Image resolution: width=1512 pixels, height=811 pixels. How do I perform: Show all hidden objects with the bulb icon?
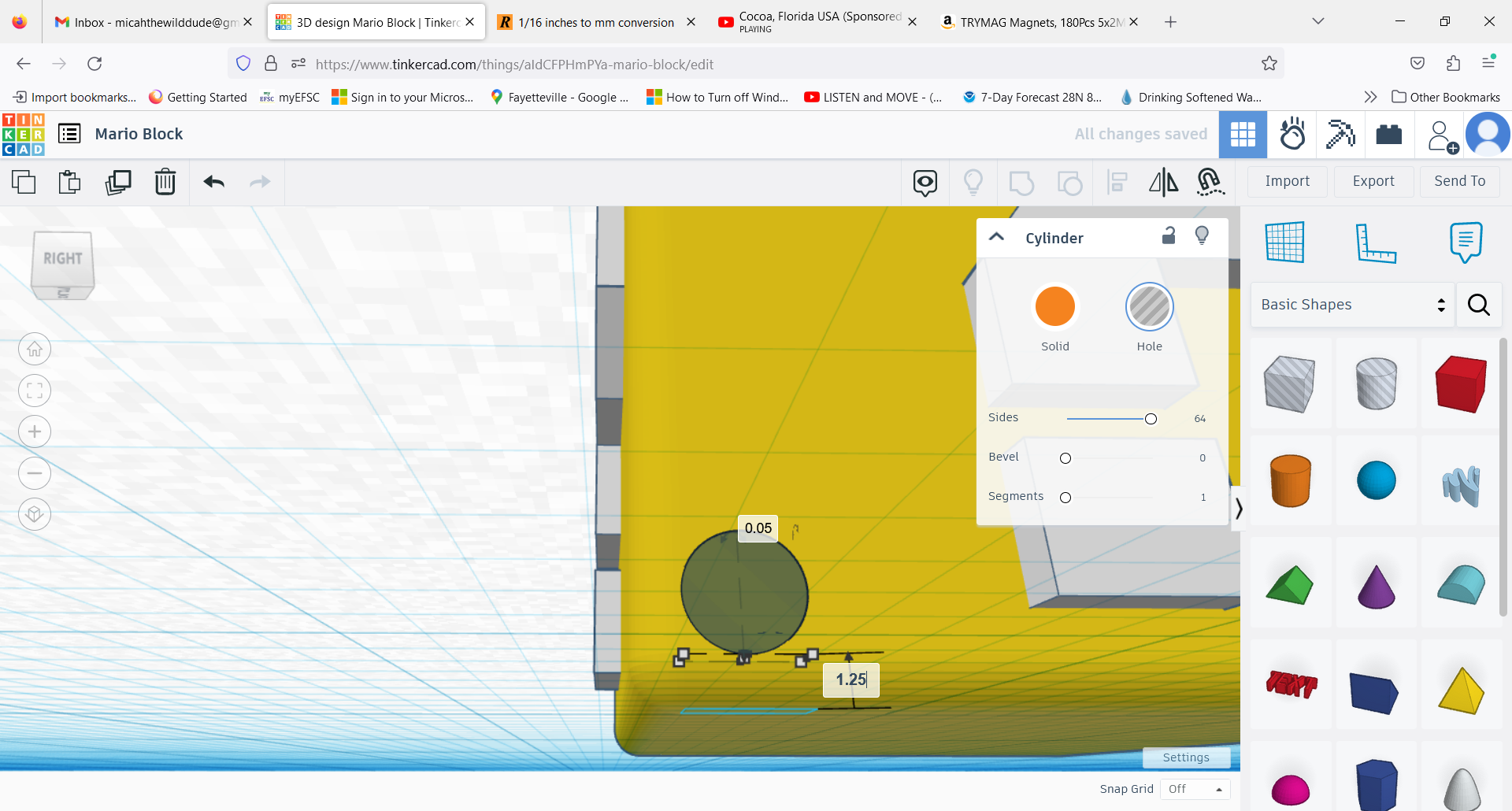[x=973, y=182]
